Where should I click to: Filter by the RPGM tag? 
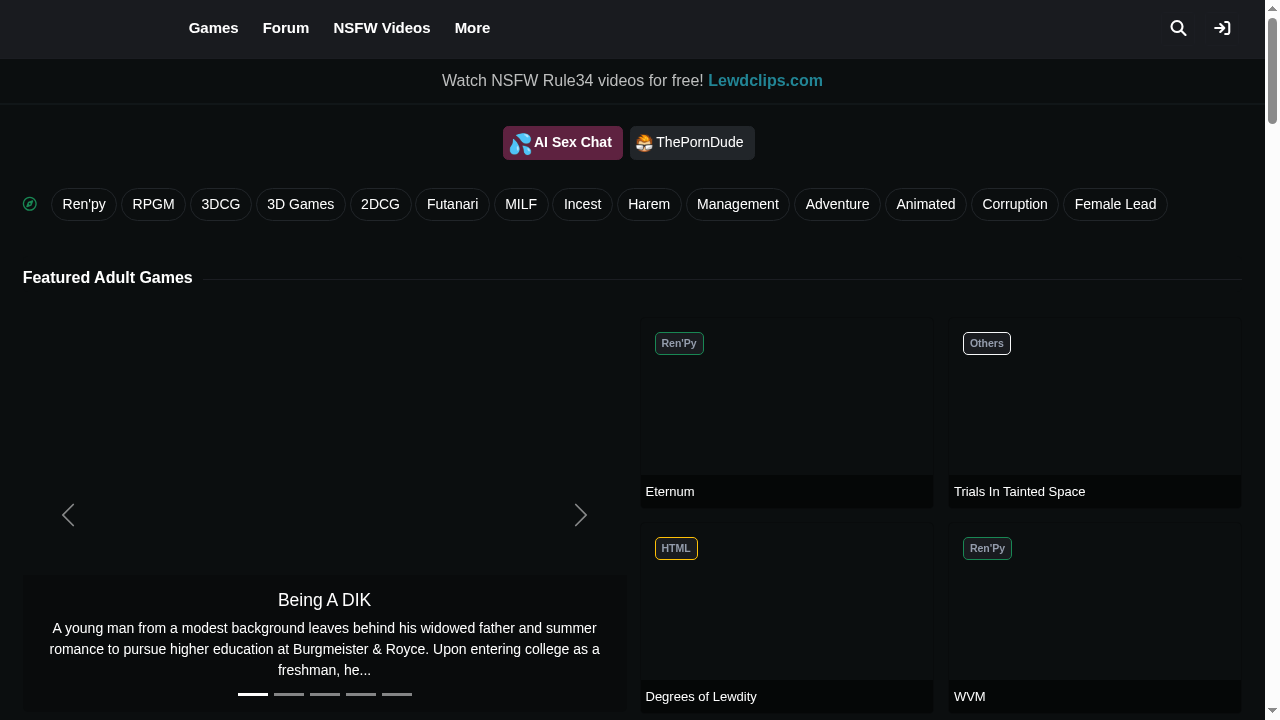[153, 204]
